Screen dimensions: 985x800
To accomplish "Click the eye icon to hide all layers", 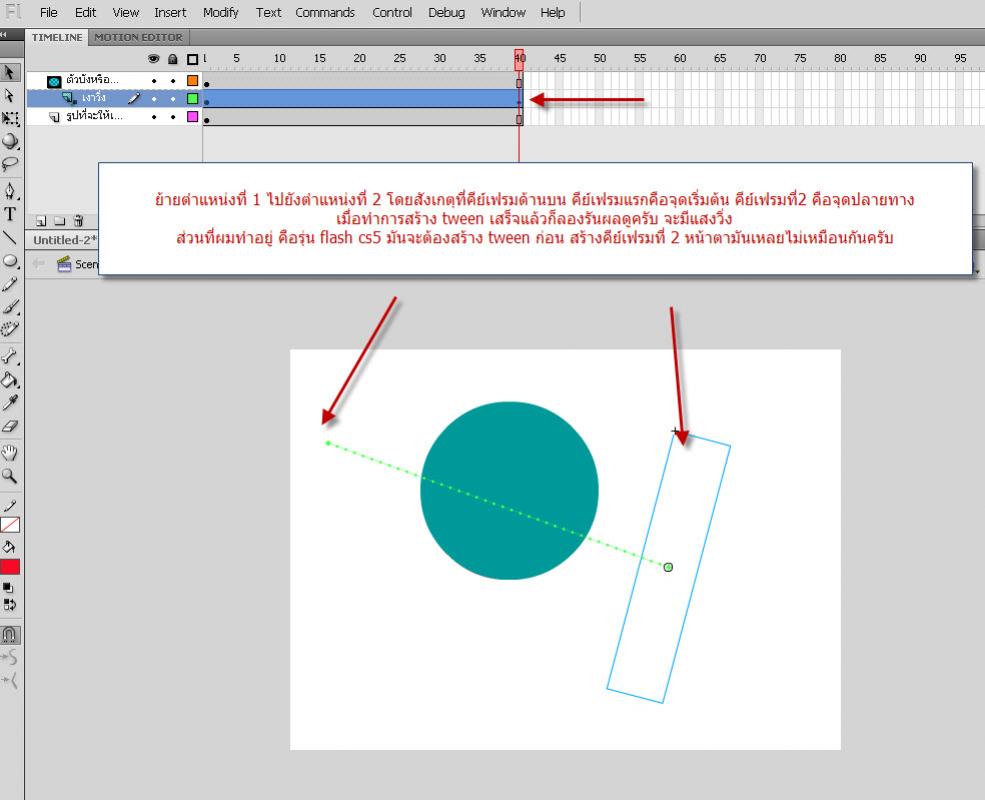I will click(x=154, y=59).
